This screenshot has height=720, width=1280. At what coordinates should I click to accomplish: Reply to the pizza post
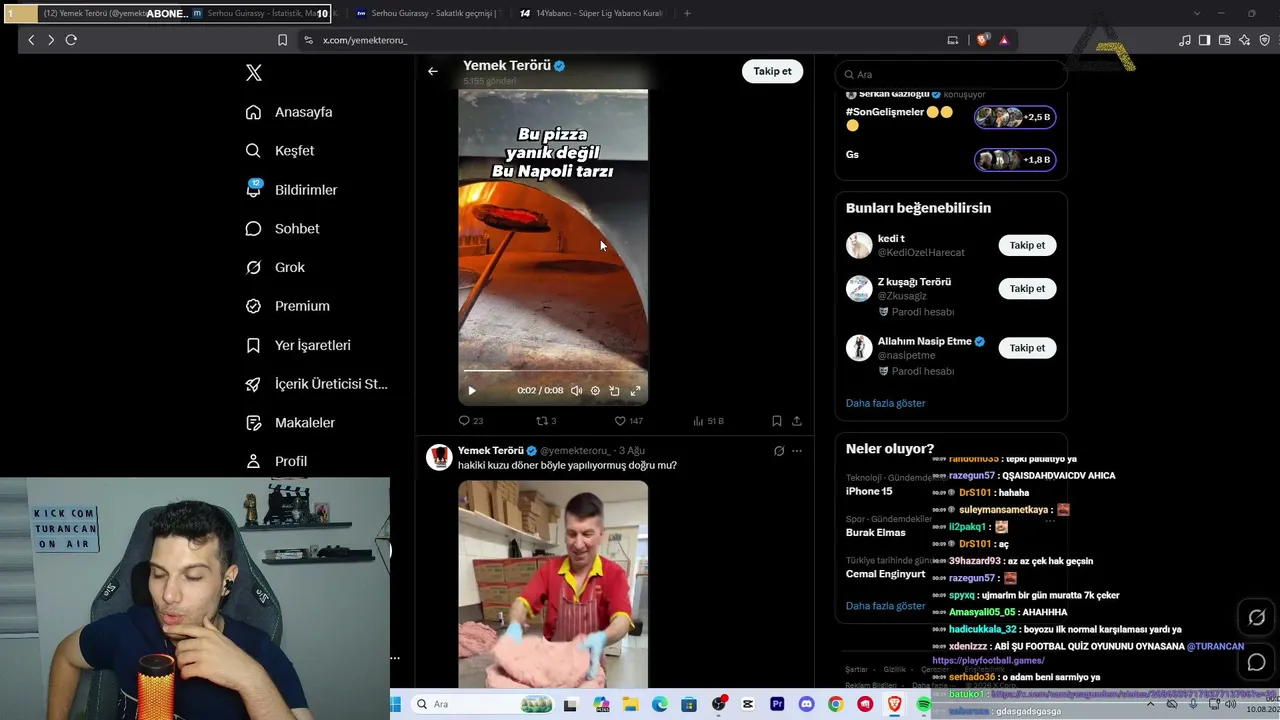(x=470, y=421)
